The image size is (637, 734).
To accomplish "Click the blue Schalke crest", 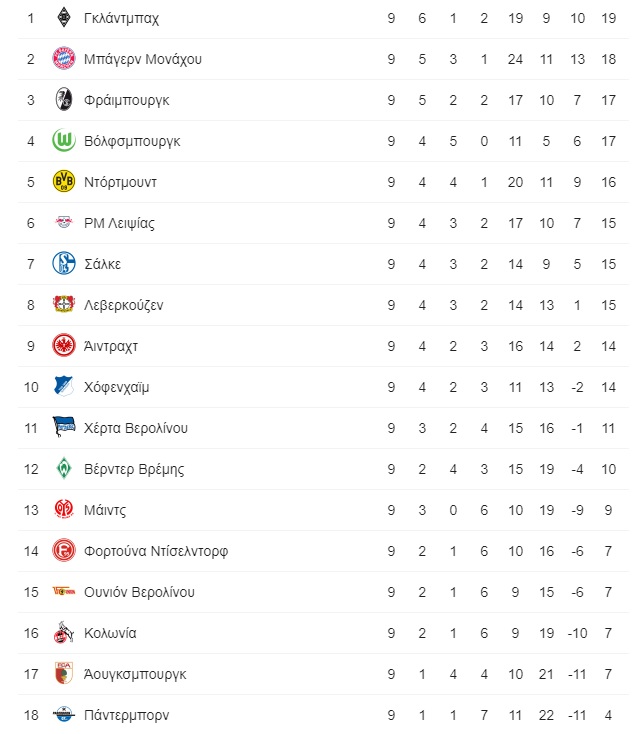I will [64, 263].
